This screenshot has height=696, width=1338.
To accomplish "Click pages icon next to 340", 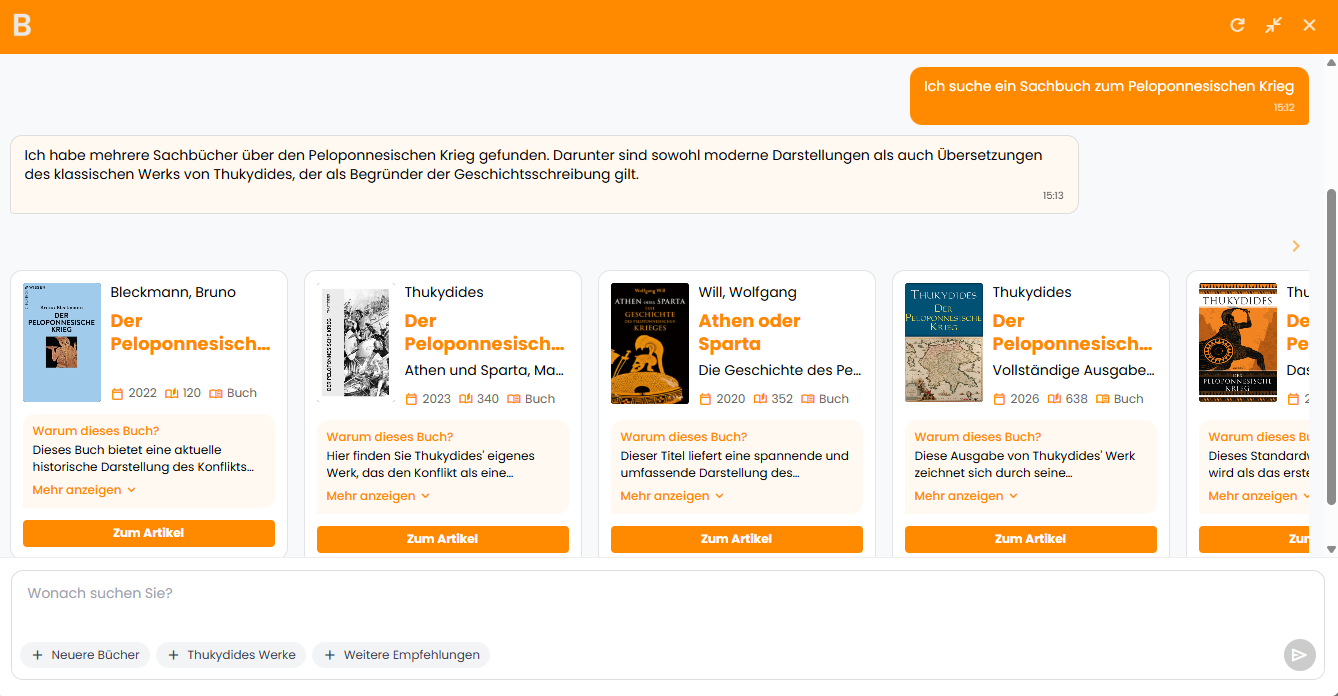I will click(465, 399).
